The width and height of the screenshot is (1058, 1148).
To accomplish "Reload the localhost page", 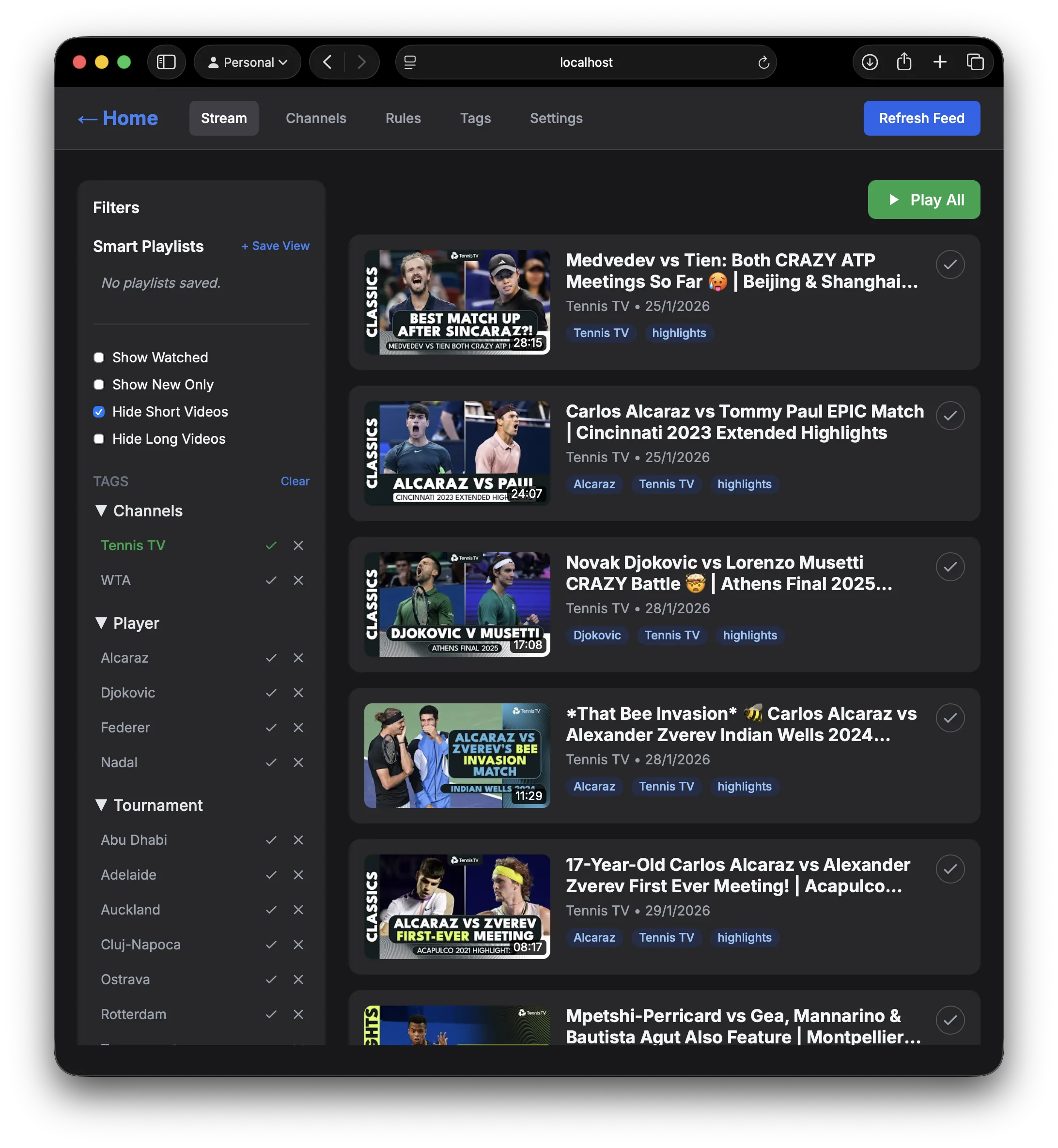I will (x=763, y=62).
